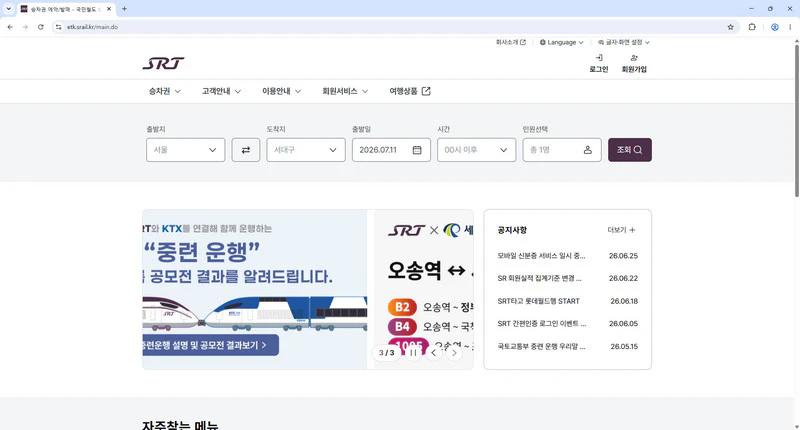
Task: Show the next banner slide
Action: pyautogui.click(x=454, y=352)
